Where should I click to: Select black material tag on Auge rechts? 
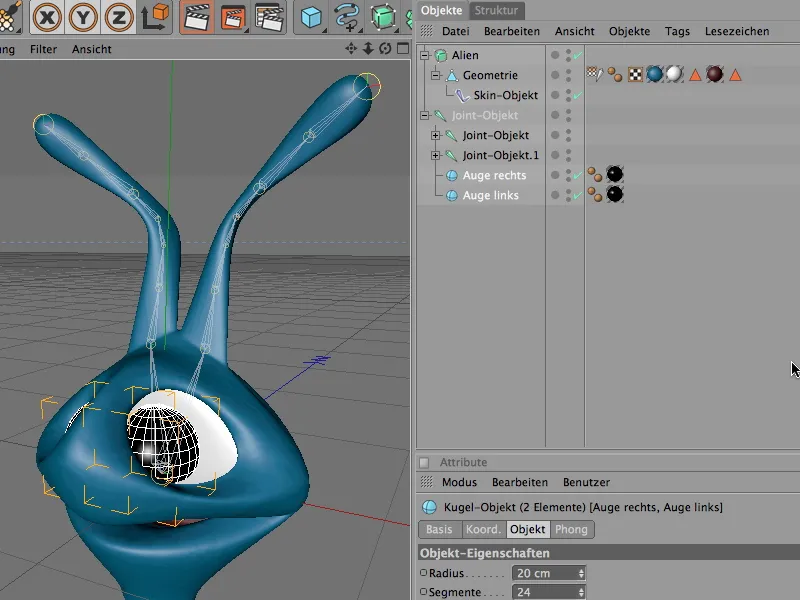pyautogui.click(x=615, y=174)
